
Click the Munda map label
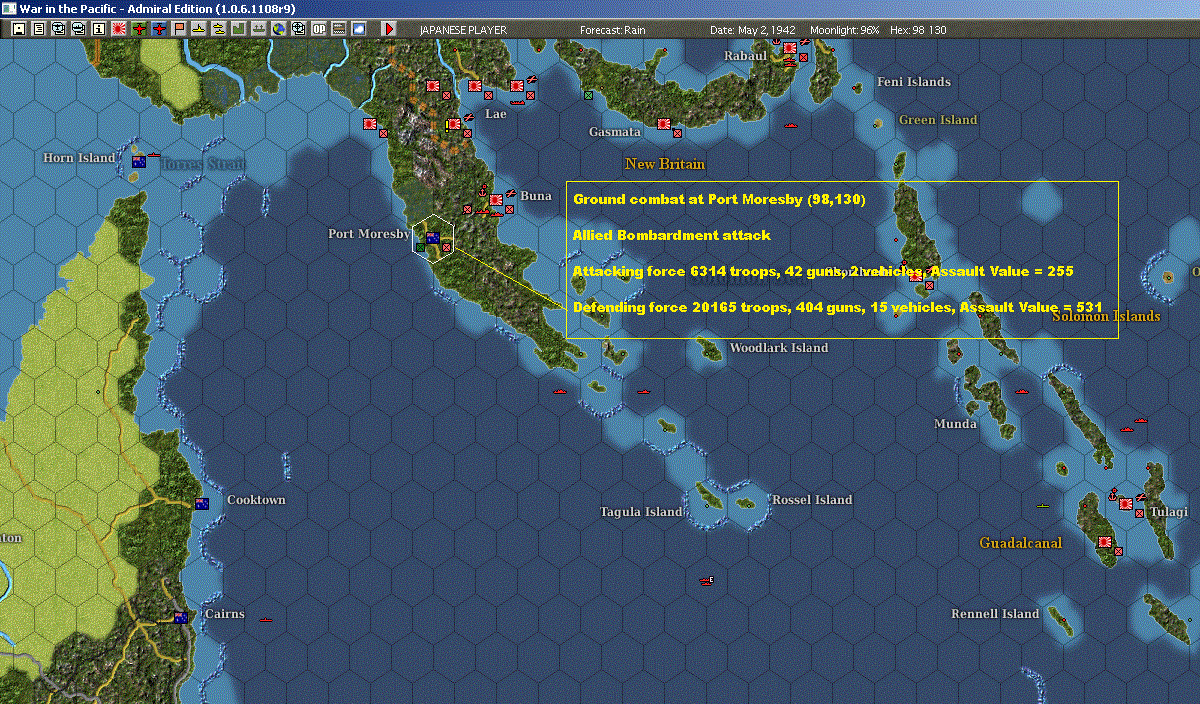coord(956,424)
